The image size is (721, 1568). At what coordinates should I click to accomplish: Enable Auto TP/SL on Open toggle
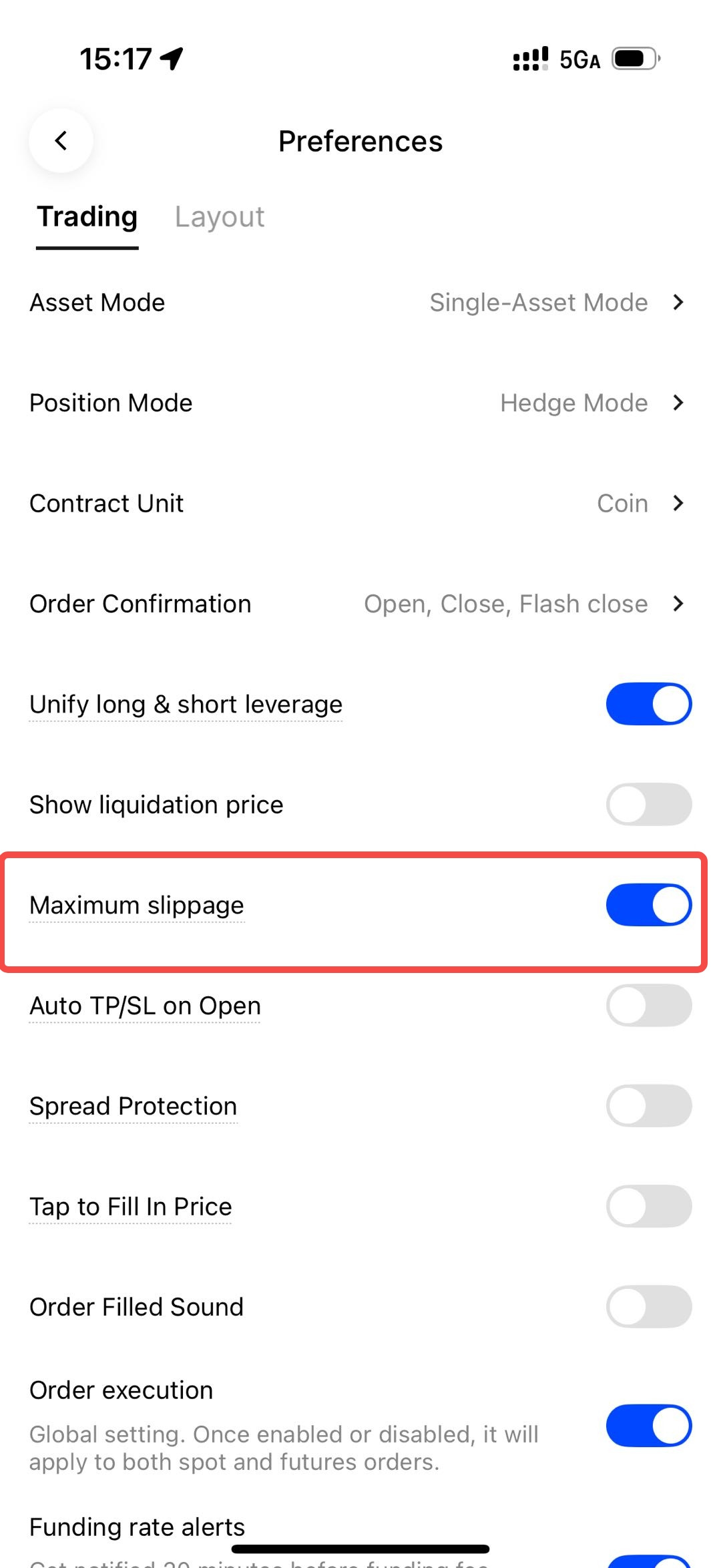tap(648, 1005)
